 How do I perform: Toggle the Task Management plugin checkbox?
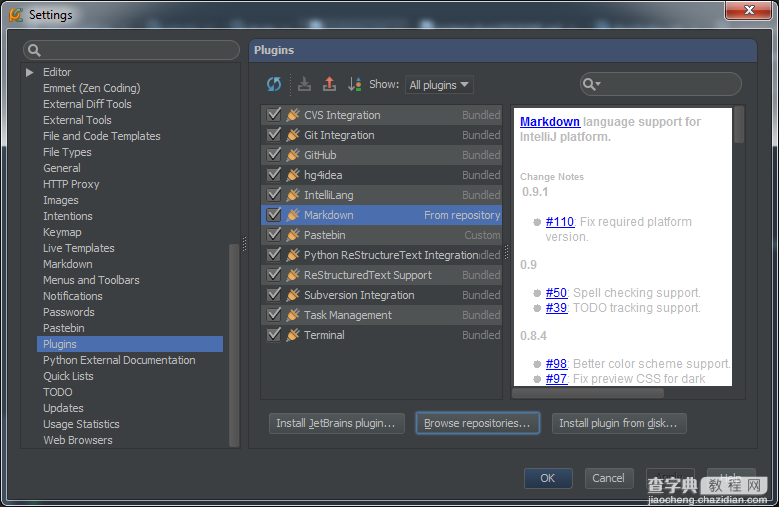click(x=274, y=315)
